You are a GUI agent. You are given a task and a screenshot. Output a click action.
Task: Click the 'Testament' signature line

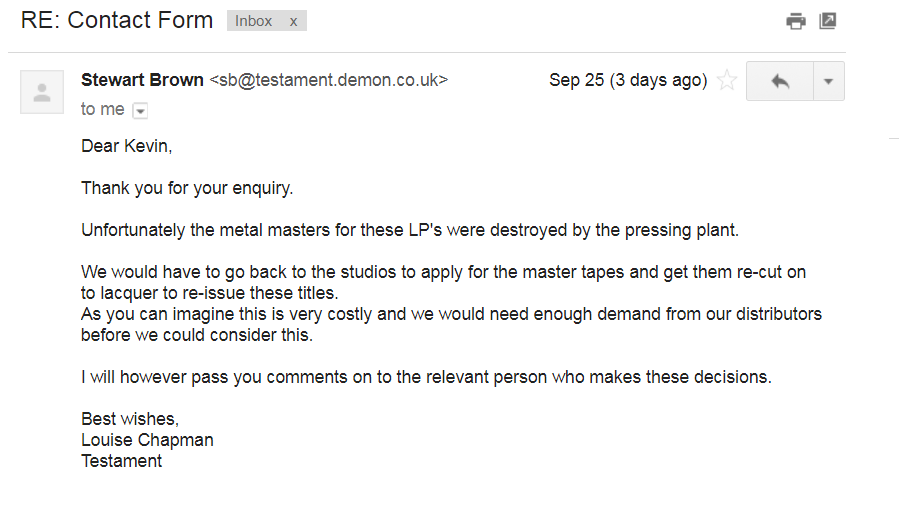click(x=122, y=461)
